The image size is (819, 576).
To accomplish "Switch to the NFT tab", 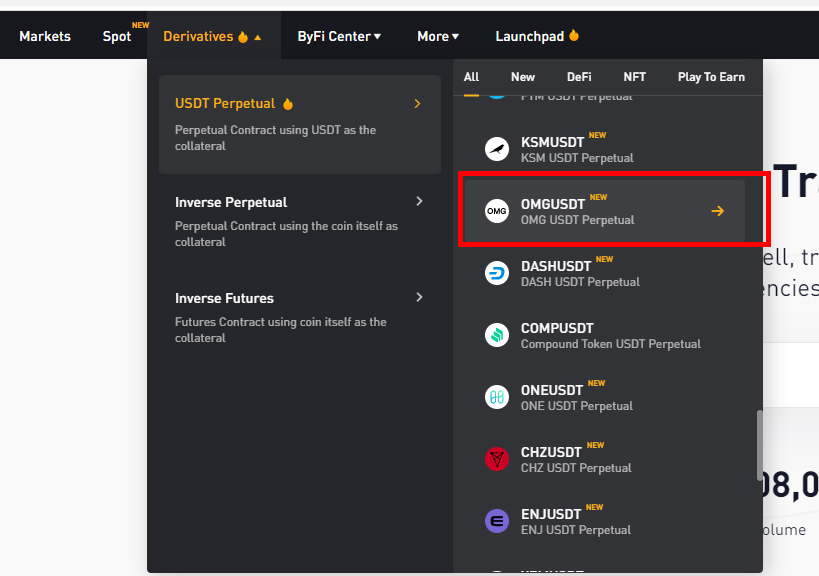I will 635,77.
